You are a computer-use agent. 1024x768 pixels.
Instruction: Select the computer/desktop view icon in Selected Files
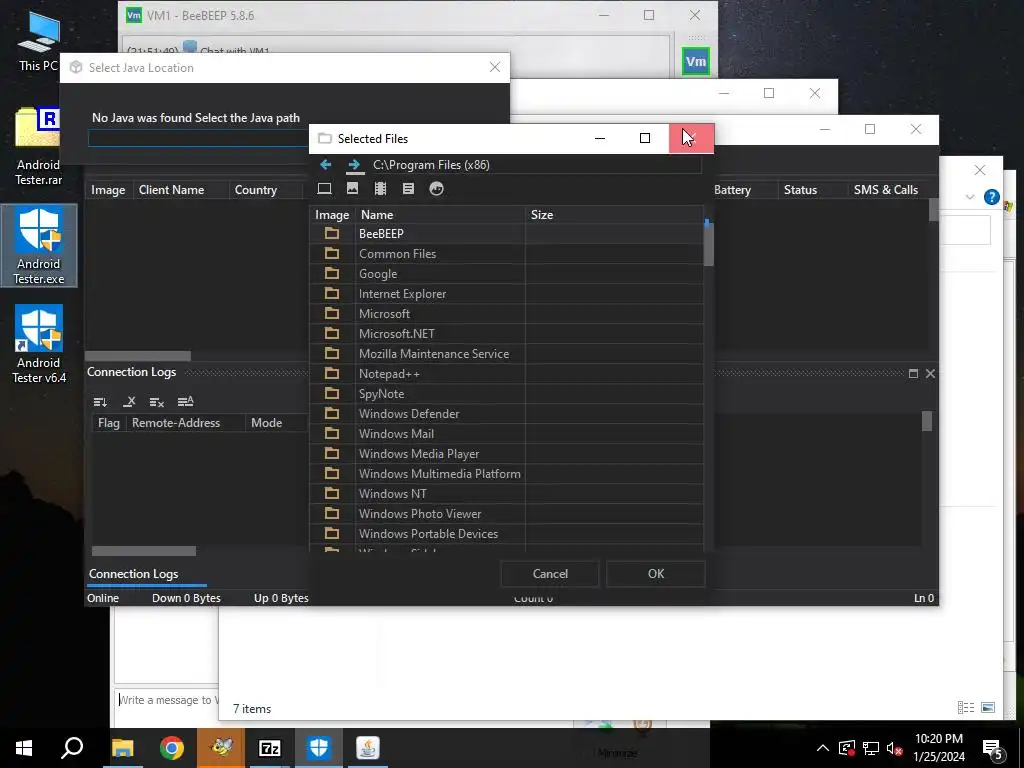point(324,189)
